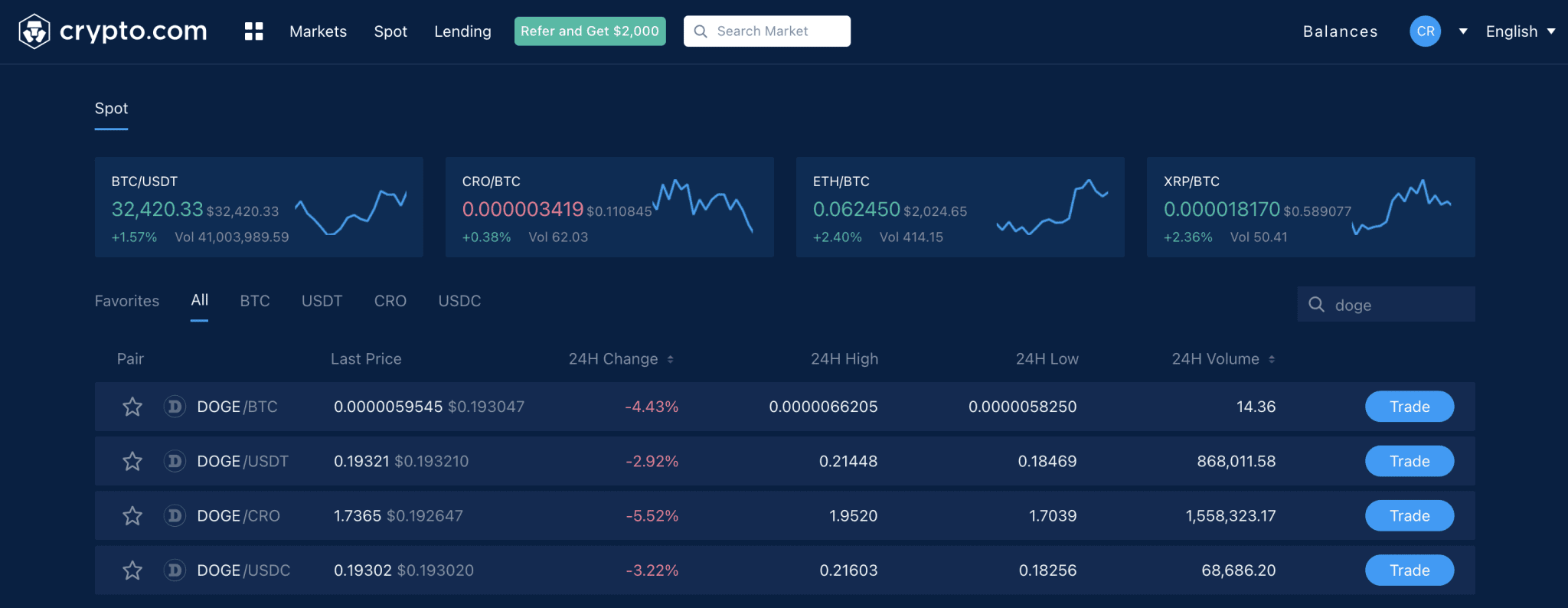Trade the DOGE/USDC pair
The height and width of the screenshot is (608, 1568).
pyautogui.click(x=1410, y=570)
